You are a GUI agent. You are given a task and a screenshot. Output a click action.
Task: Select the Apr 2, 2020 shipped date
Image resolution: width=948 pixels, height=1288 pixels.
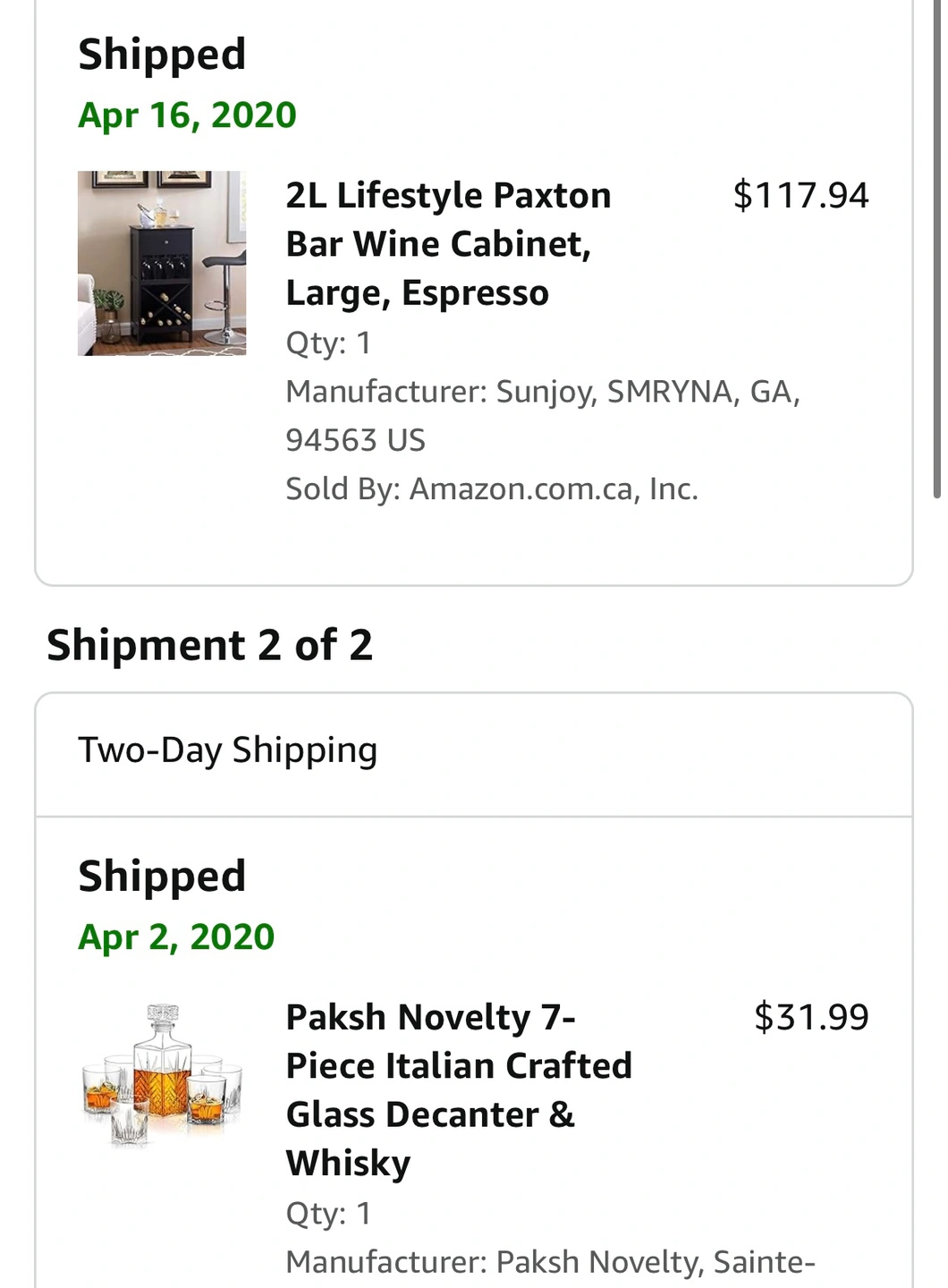(x=176, y=936)
